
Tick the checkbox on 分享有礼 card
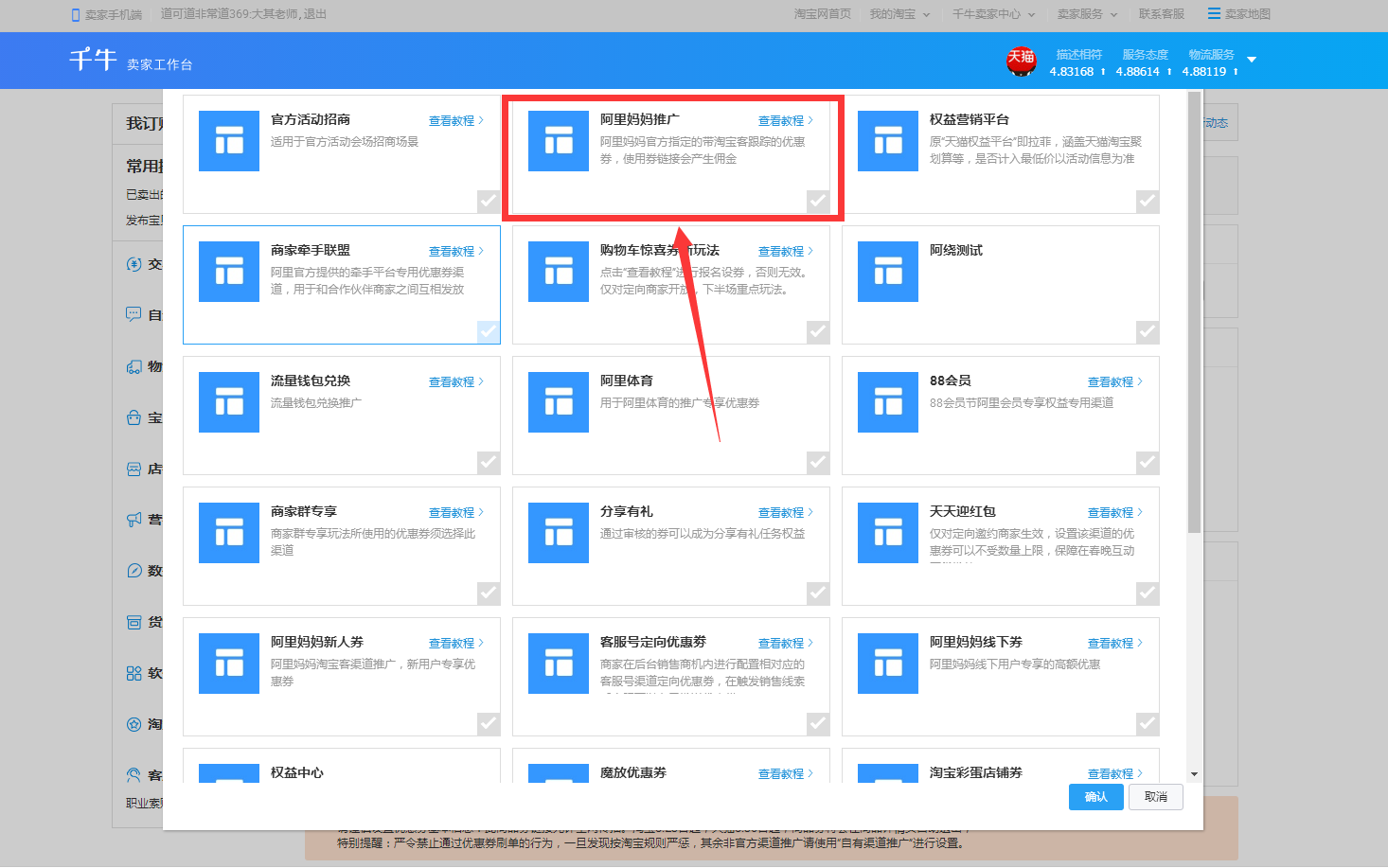(818, 593)
